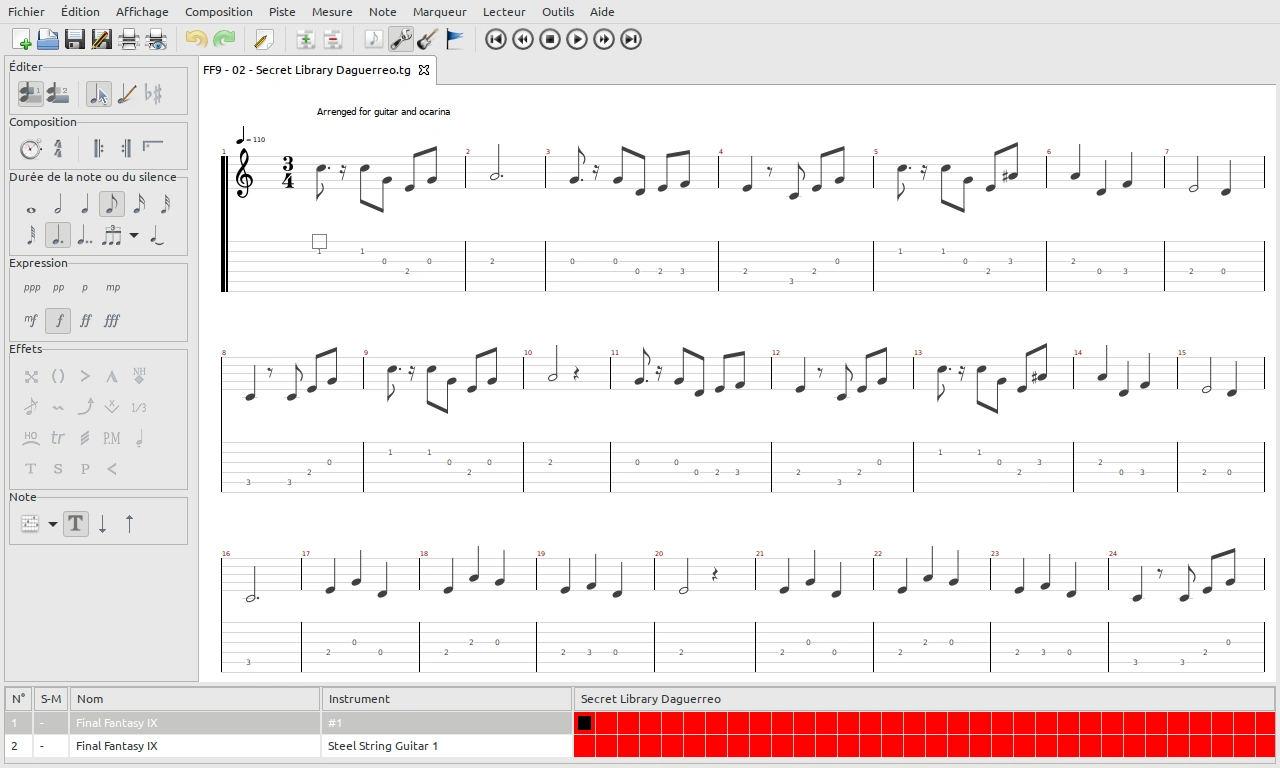
Task: Click the guitar toolbar icon
Action: (427, 39)
